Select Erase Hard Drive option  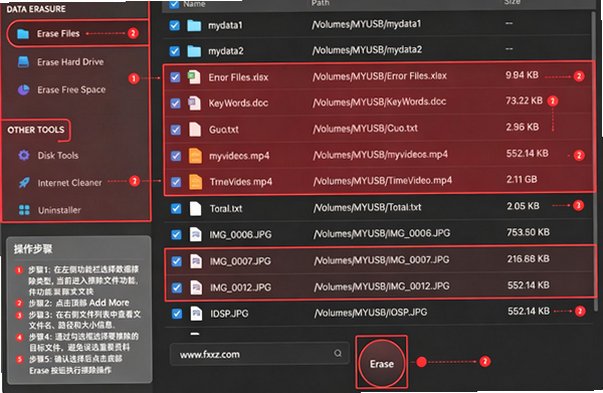[x=70, y=62]
